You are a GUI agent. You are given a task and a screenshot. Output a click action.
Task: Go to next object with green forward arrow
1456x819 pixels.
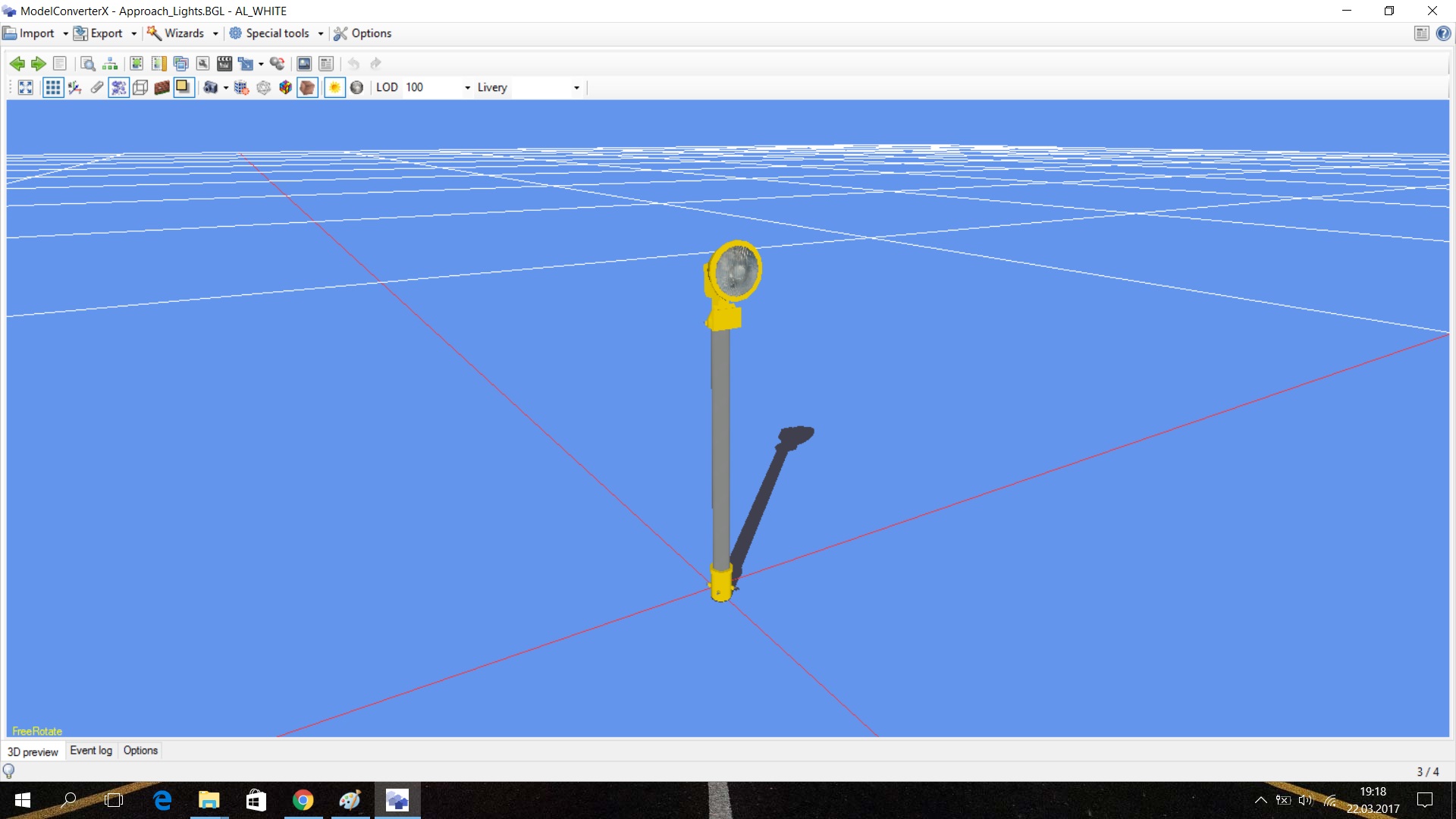pyautogui.click(x=38, y=64)
